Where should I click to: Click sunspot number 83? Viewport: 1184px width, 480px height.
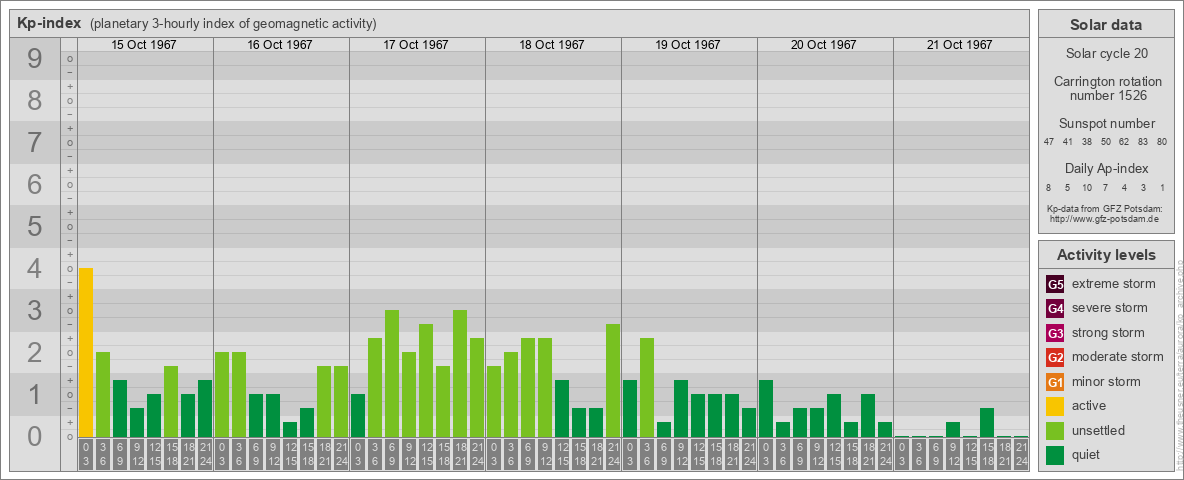point(1142,141)
